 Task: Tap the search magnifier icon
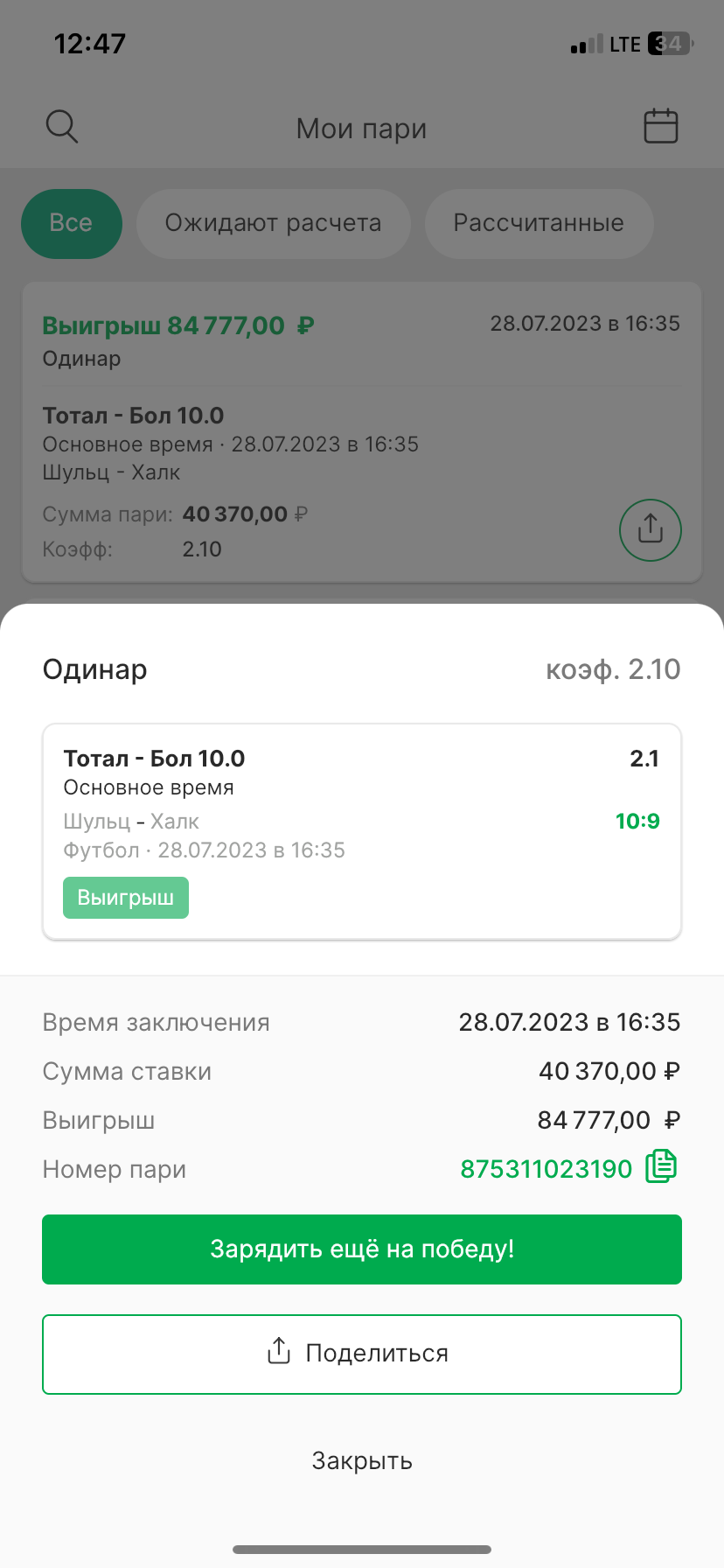click(x=62, y=127)
